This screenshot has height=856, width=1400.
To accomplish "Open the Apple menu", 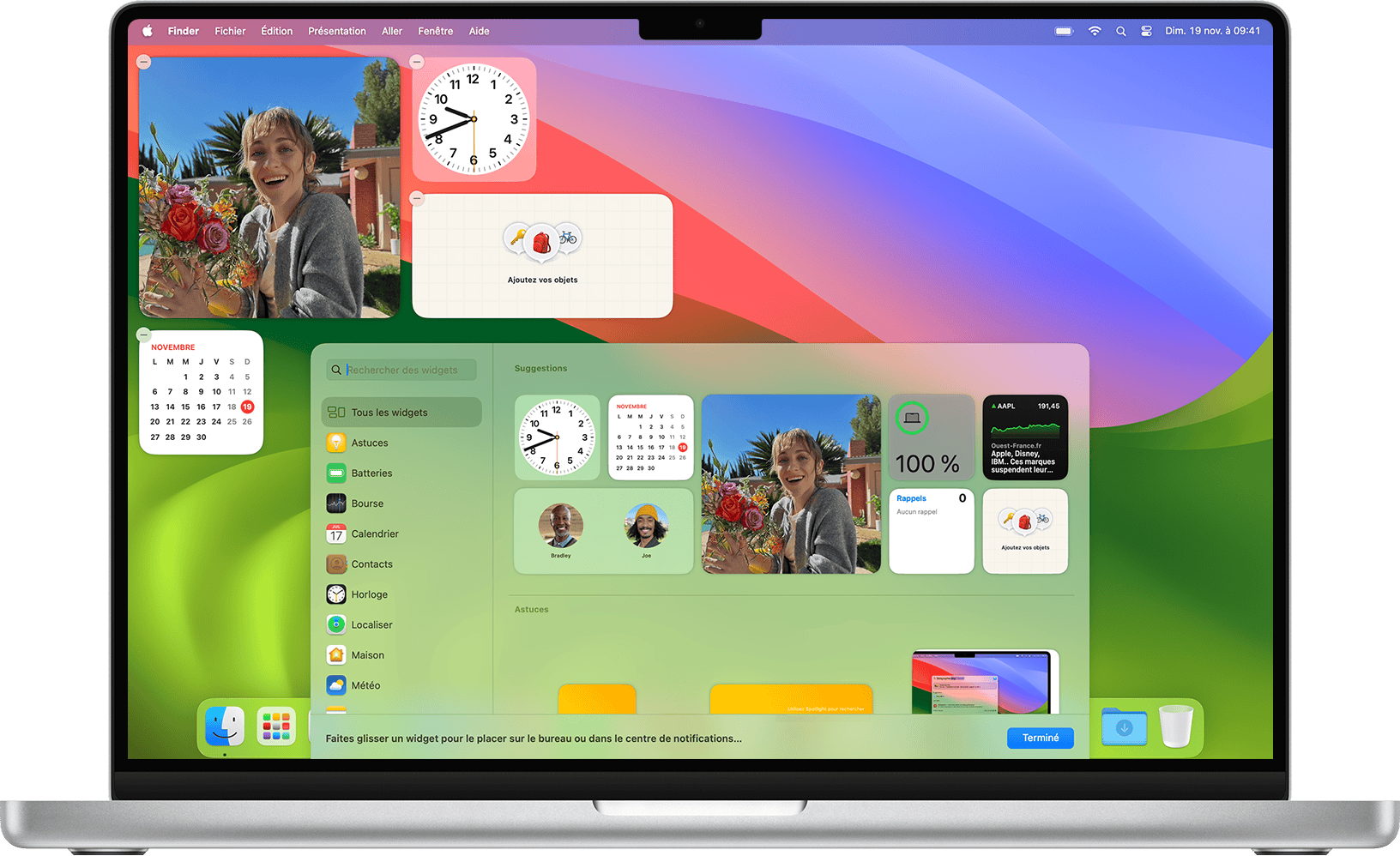I will [x=148, y=31].
